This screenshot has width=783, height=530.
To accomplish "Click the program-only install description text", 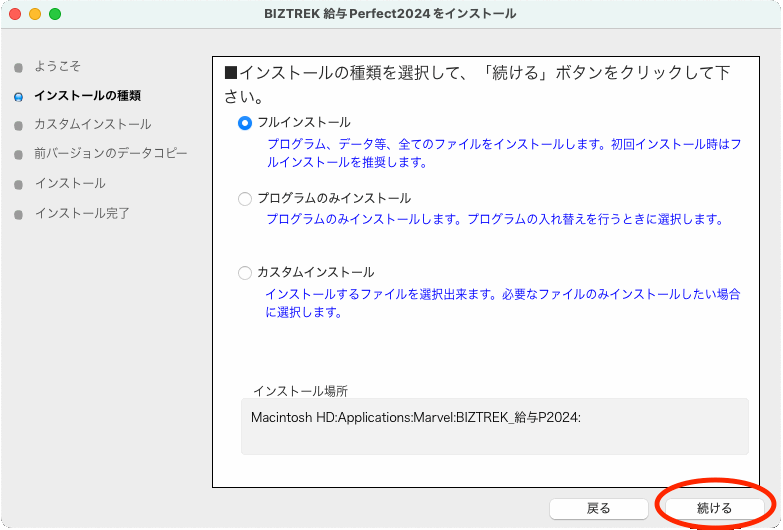I will pos(495,219).
